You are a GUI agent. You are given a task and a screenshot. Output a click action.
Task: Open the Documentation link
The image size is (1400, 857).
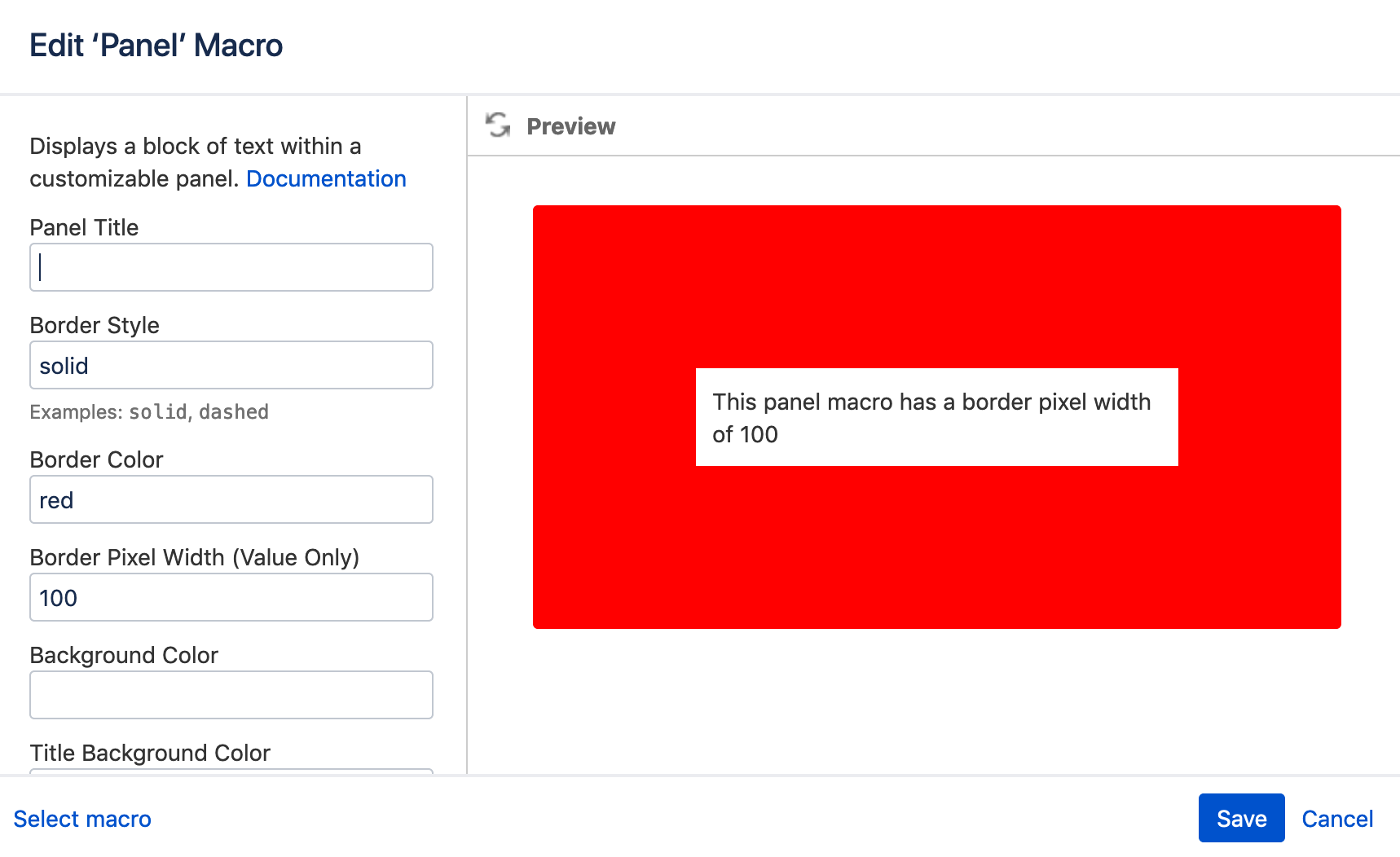[x=326, y=178]
